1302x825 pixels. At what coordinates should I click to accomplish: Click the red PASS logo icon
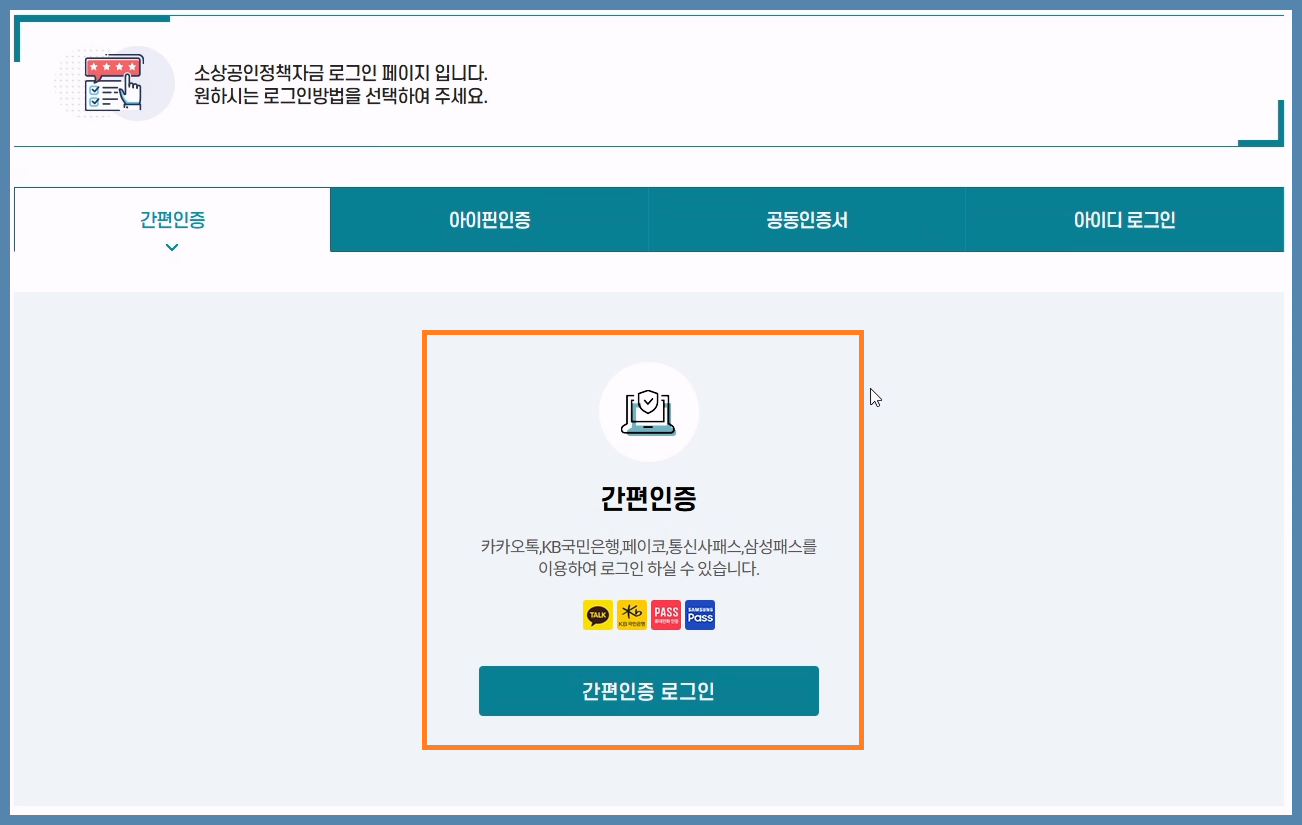(x=666, y=615)
